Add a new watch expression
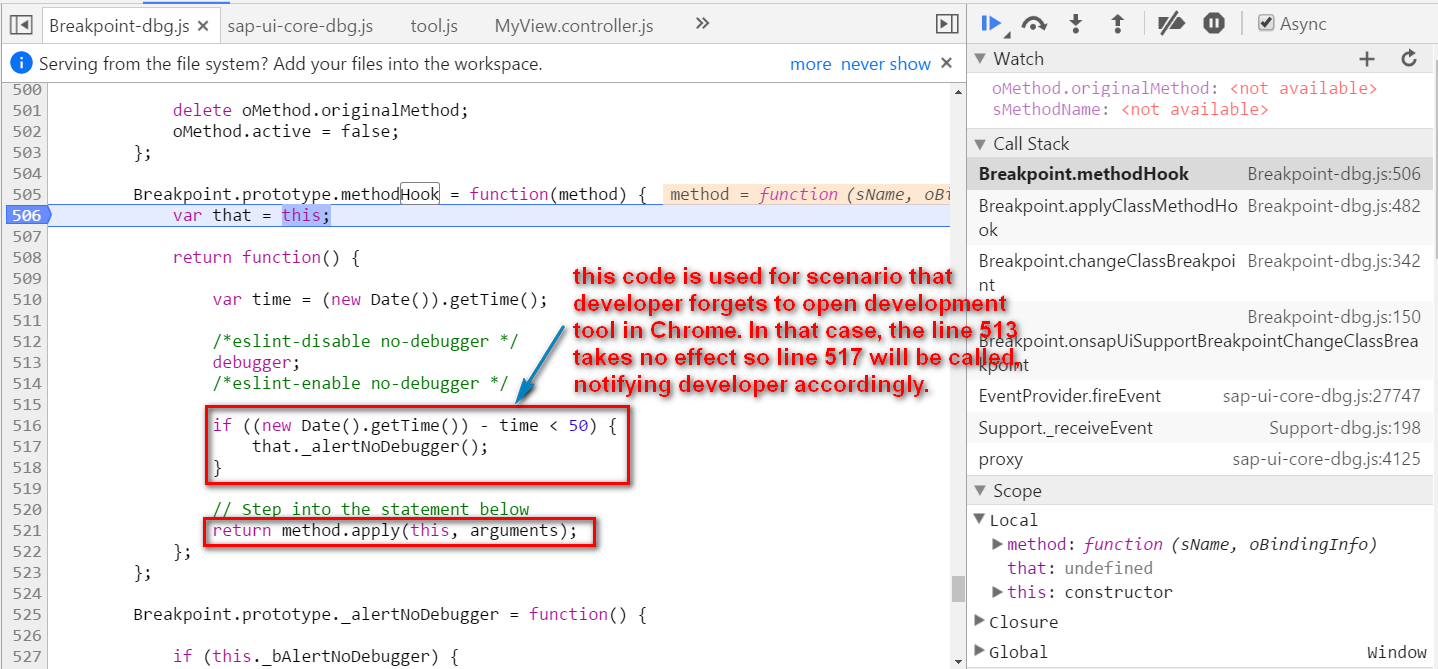Viewport: 1438px width, 669px height. 1367,59
